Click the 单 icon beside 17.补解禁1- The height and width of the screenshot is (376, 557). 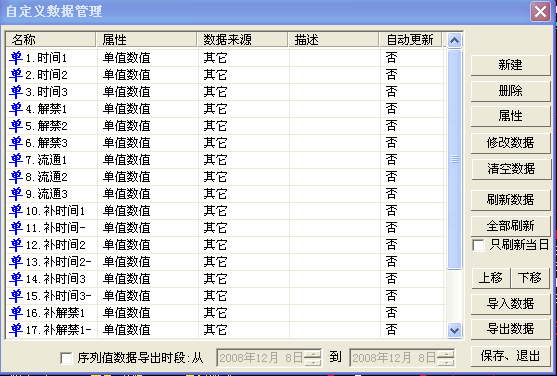(x=16, y=330)
